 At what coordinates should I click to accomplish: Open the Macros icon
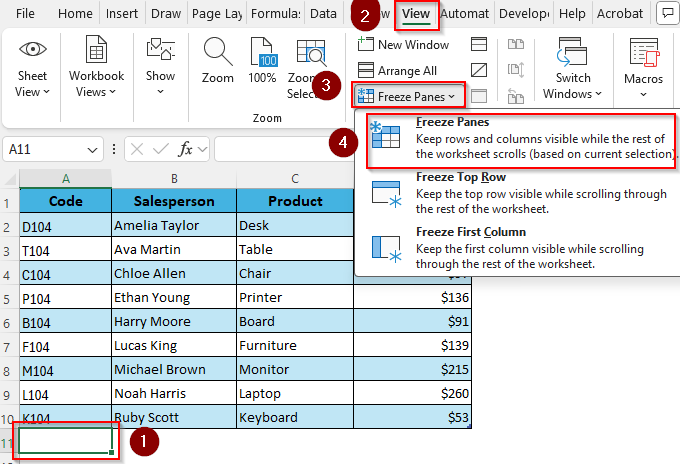(x=644, y=52)
